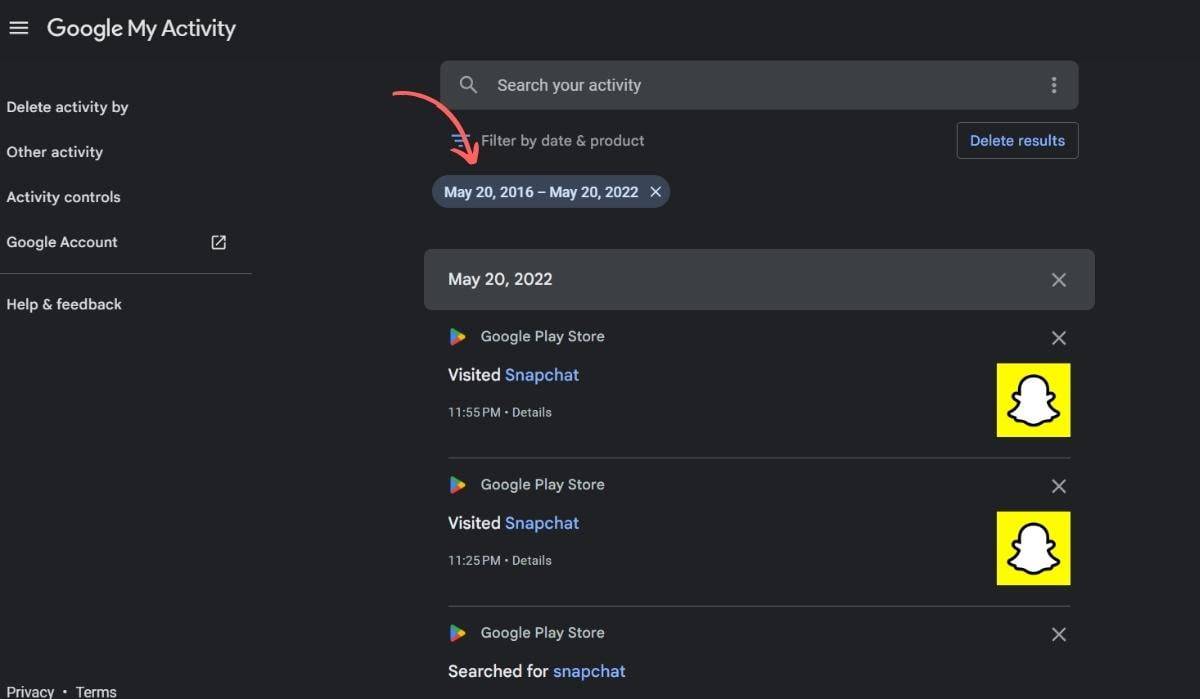
Task: Open Help & feedback
Action: 64,304
